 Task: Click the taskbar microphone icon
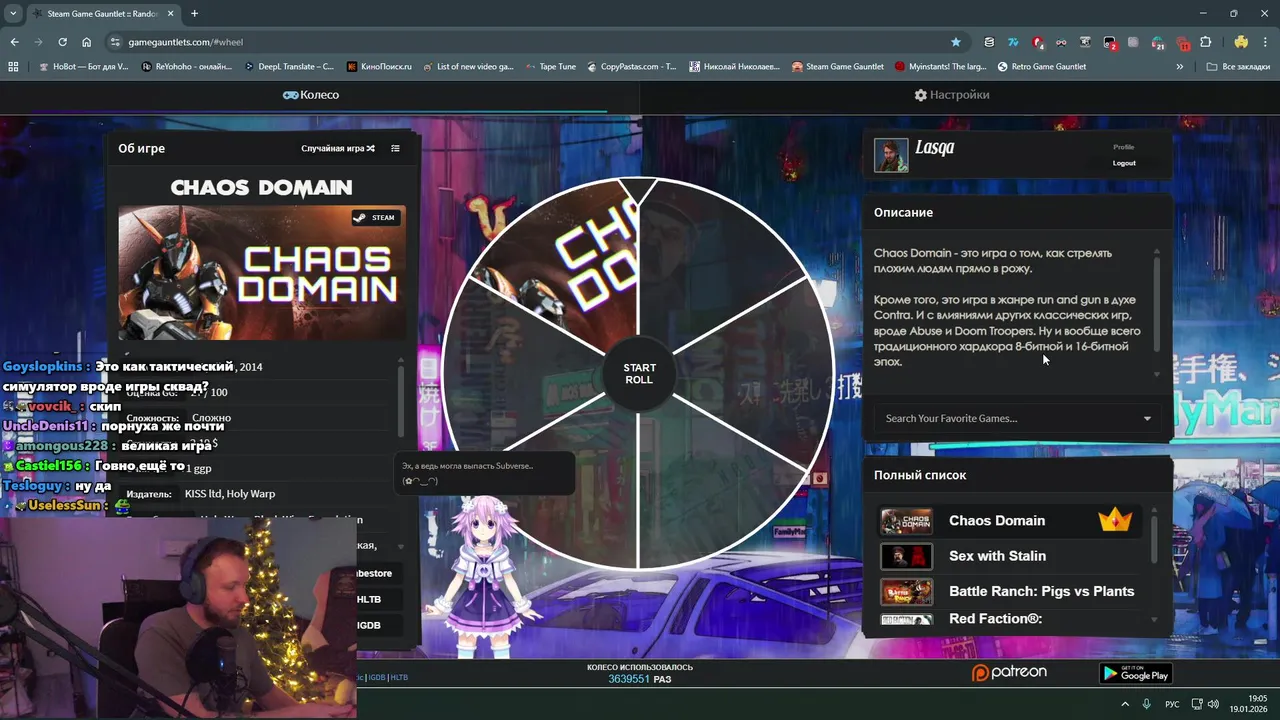point(1147,704)
